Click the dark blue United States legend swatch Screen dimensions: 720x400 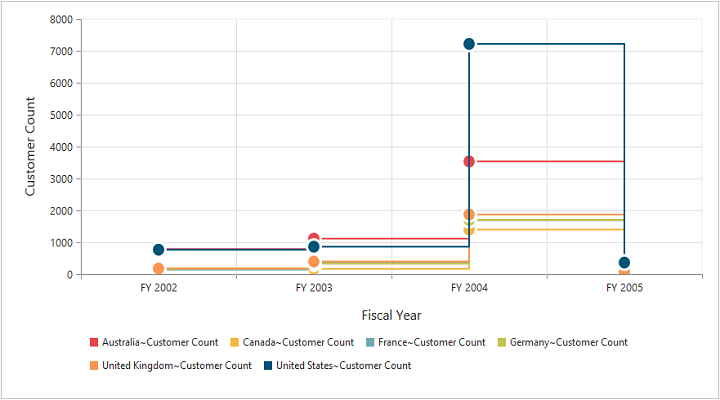coord(268,366)
